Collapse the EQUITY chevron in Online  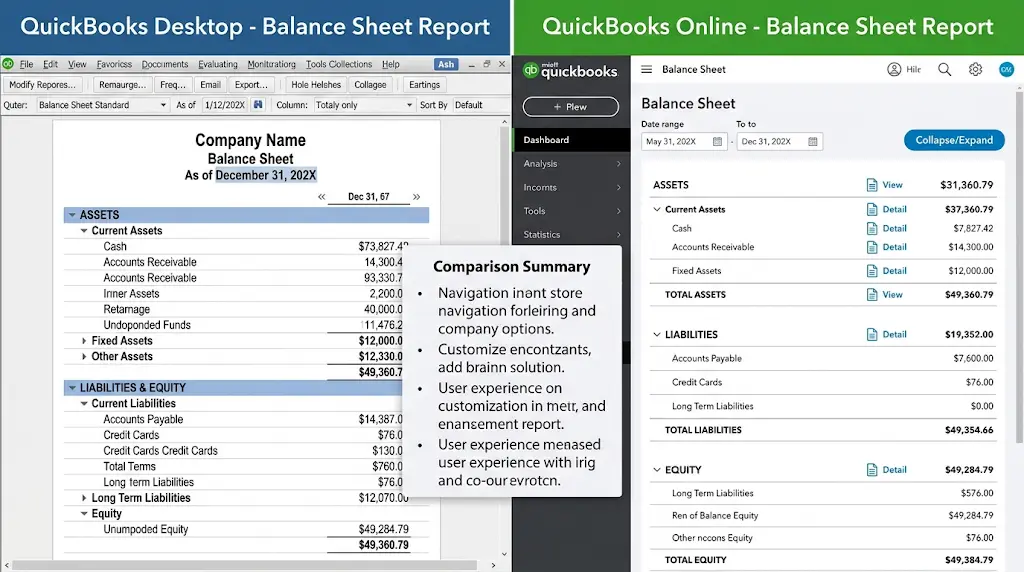(x=657, y=469)
